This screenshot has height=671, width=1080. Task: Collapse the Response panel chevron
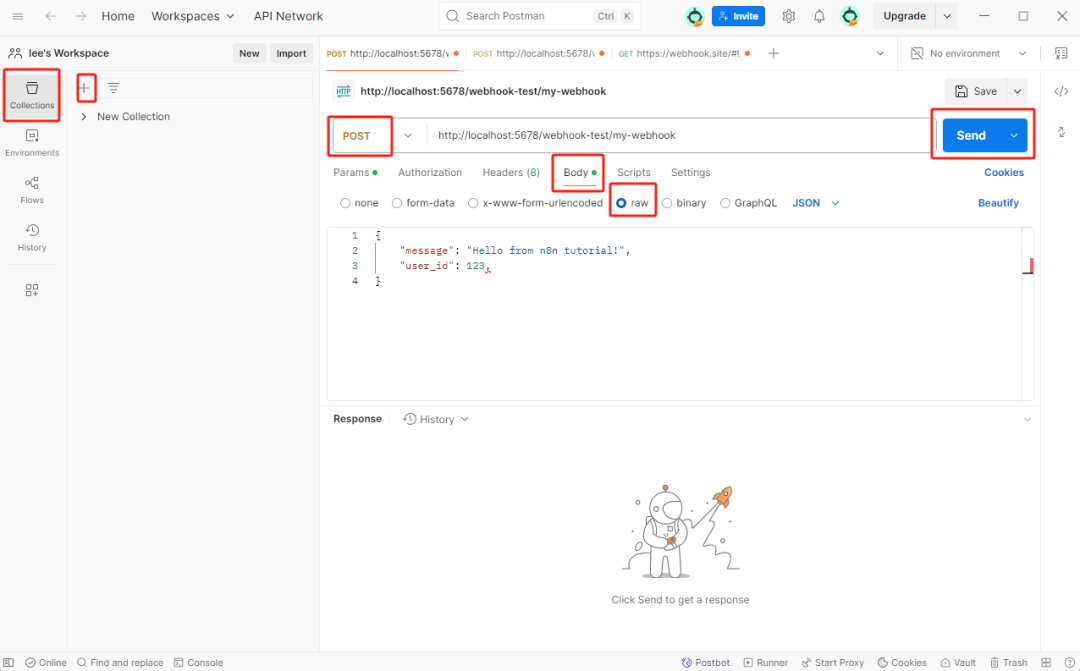click(1027, 420)
